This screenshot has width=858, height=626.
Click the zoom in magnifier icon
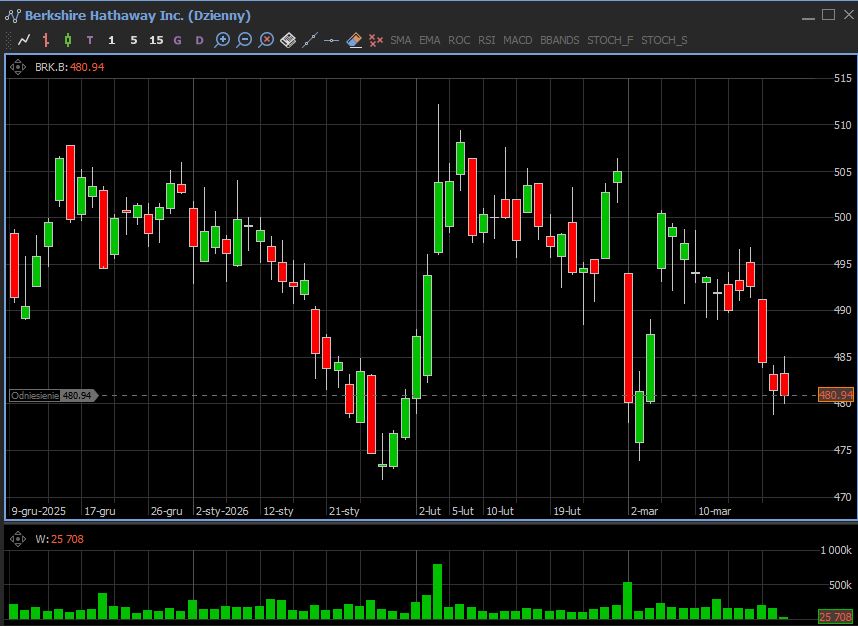pyautogui.click(x=222, y=40)
